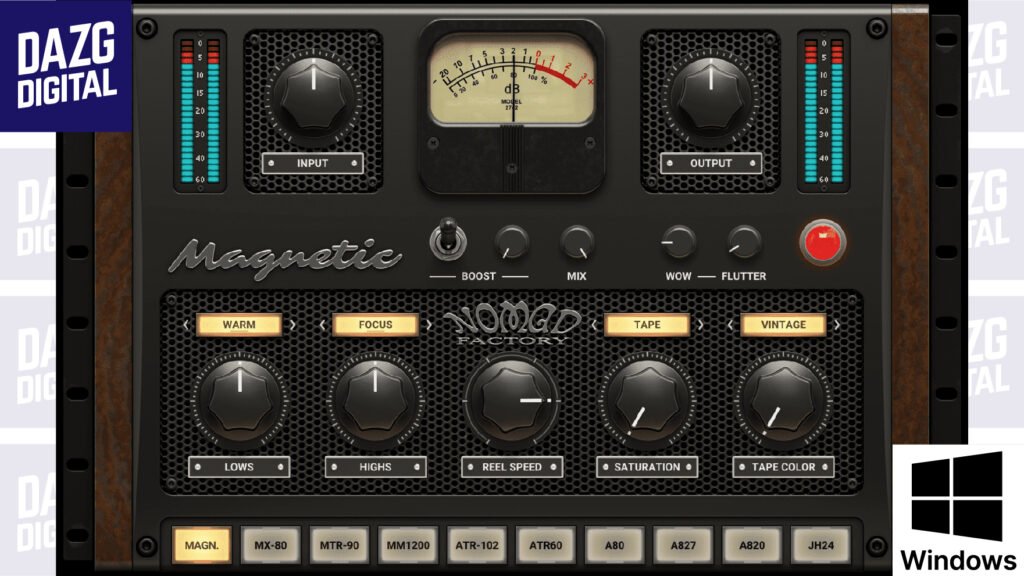Click the Wow knob
Screen dimensions: 1024x576
click(679, 241)
